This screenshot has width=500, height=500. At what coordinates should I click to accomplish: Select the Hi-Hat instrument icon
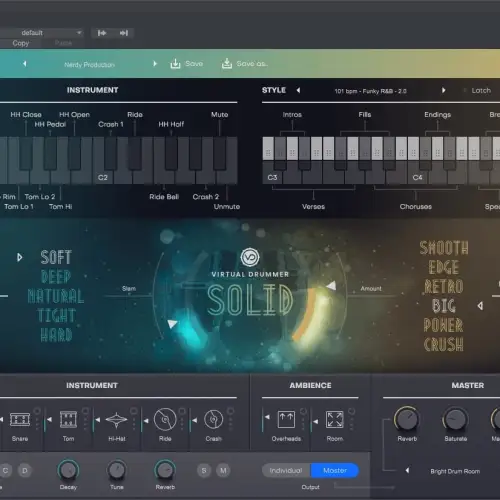[x=117, y=420]
